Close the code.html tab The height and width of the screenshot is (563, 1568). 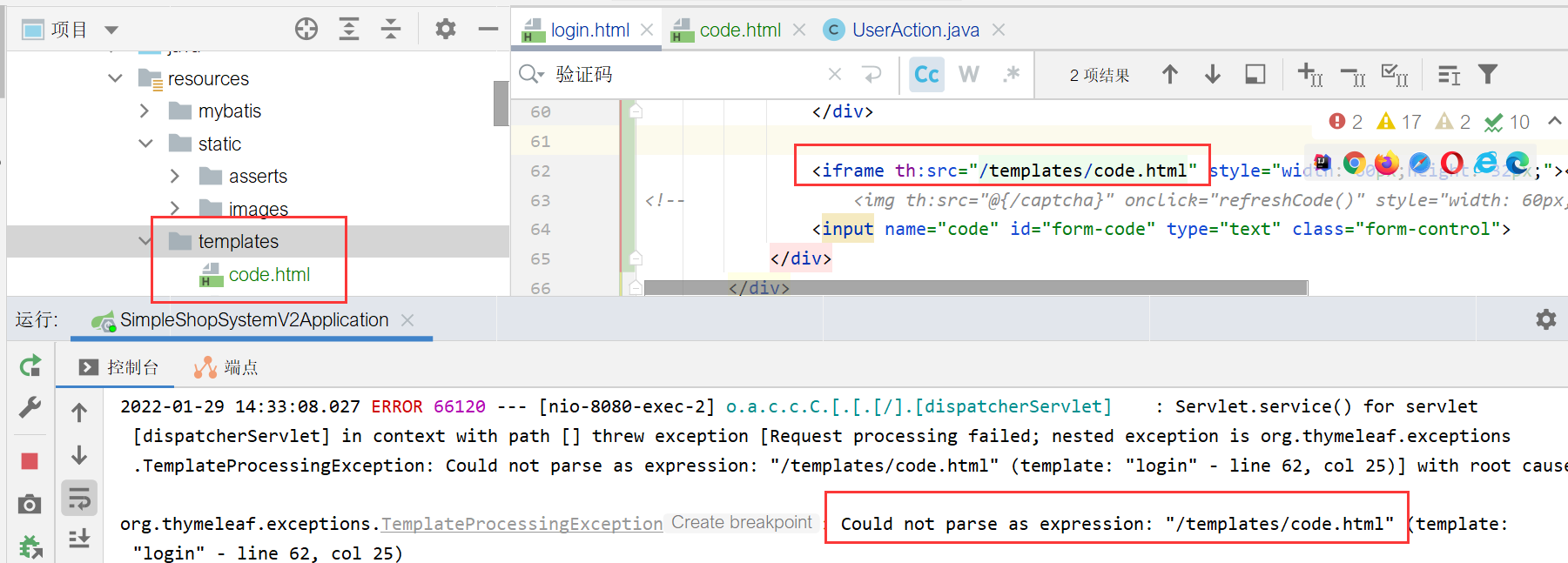(799, 30)
